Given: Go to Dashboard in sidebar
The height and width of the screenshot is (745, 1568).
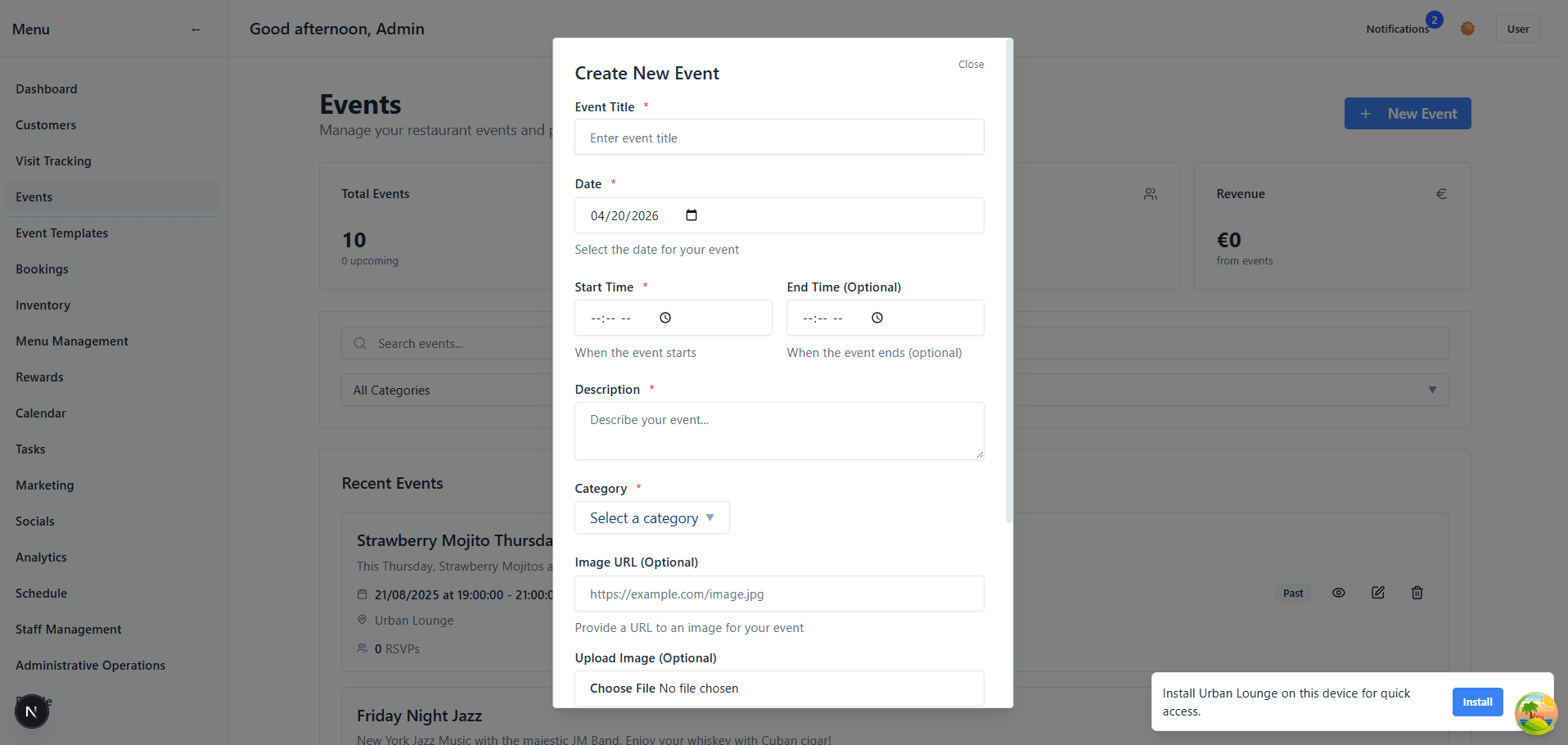Looking at the screenshot, I should [47, 89].
